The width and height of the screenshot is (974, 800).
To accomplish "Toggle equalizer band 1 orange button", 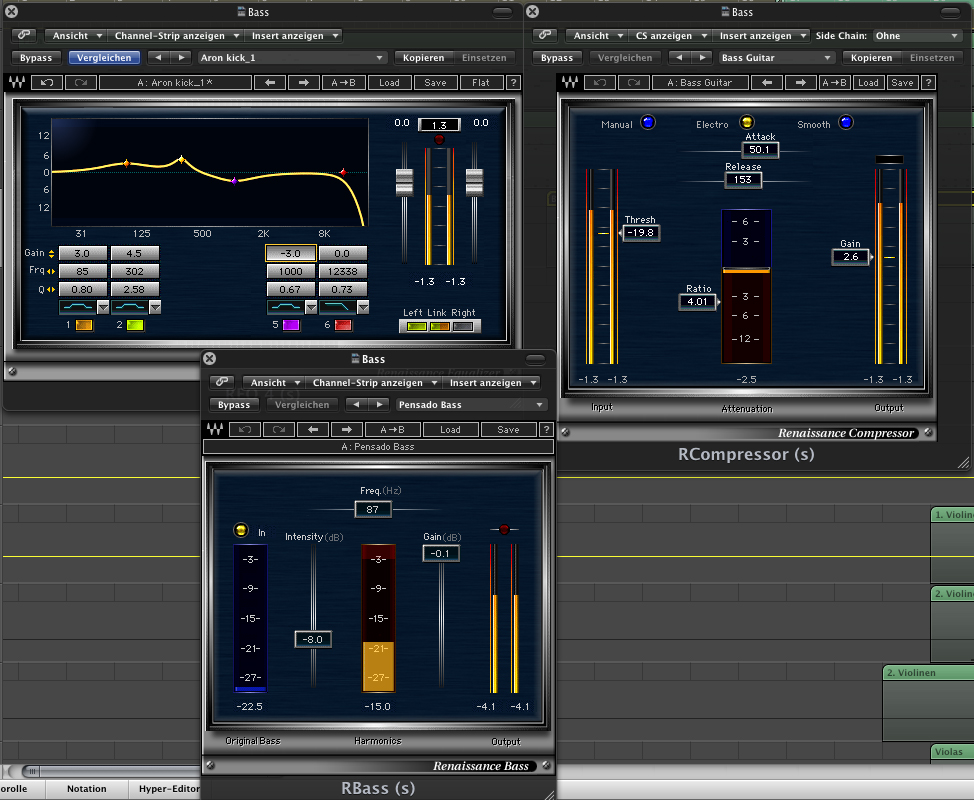I will 84,325.
